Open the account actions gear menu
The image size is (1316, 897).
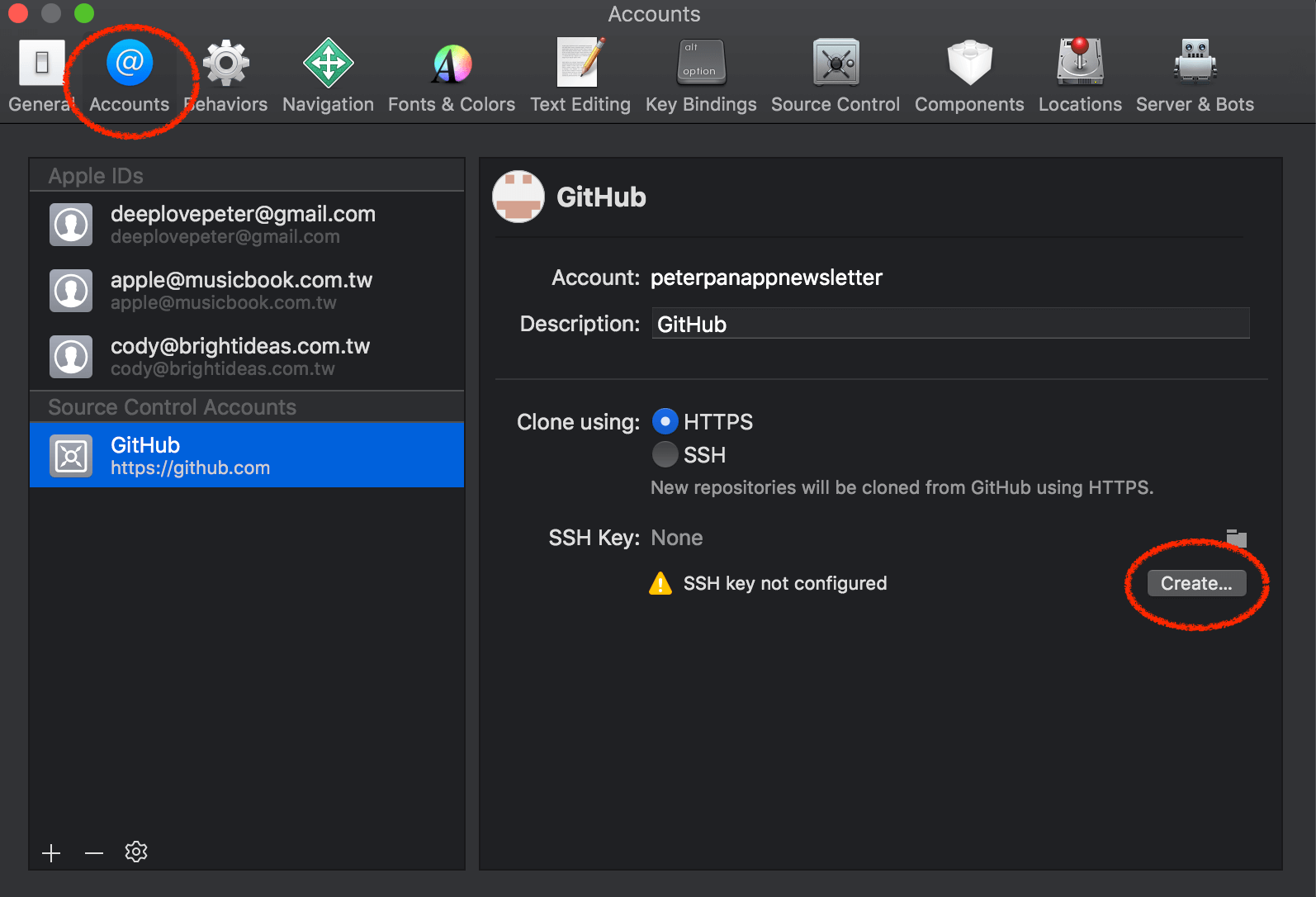[136, 852]
